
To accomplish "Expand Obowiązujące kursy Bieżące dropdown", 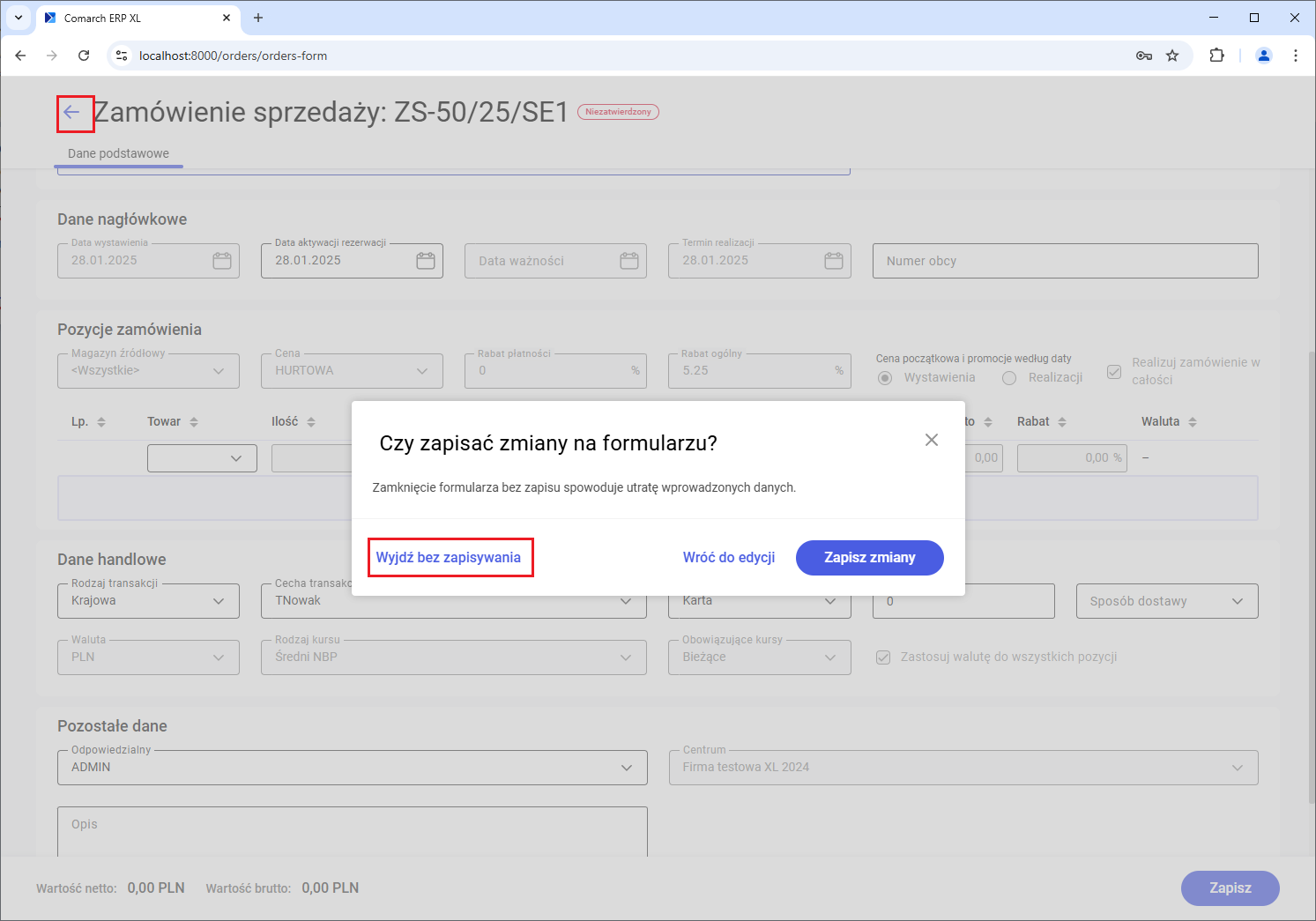I will (830, 657).
